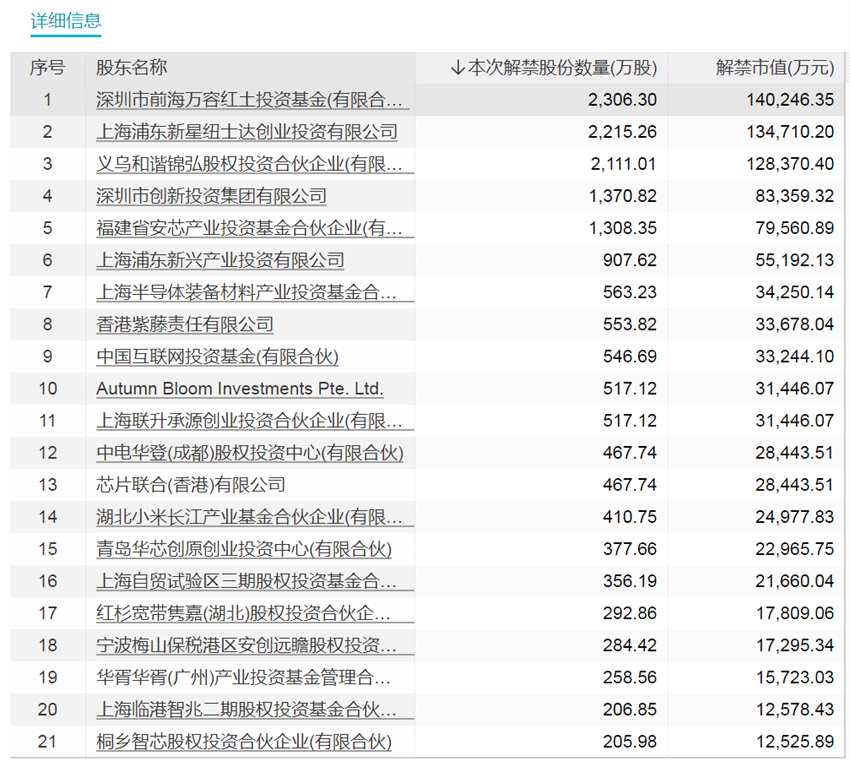Open the link 中电华登(成都)股权投资中心
The image size is (850, 761).
[245, 453]
